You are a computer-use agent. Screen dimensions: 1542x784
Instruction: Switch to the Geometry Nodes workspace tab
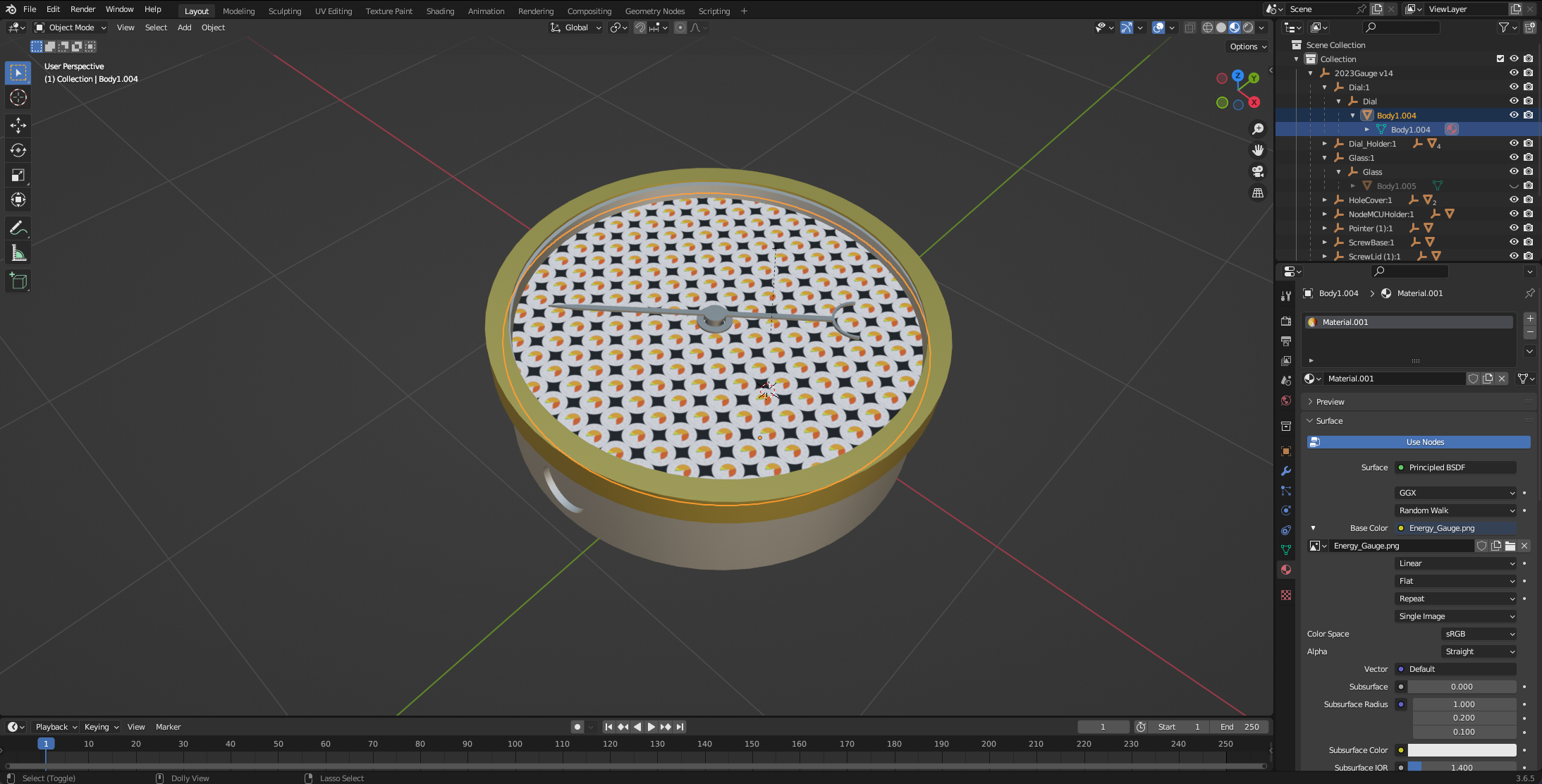pyautogui.click(x=655, y=11)
